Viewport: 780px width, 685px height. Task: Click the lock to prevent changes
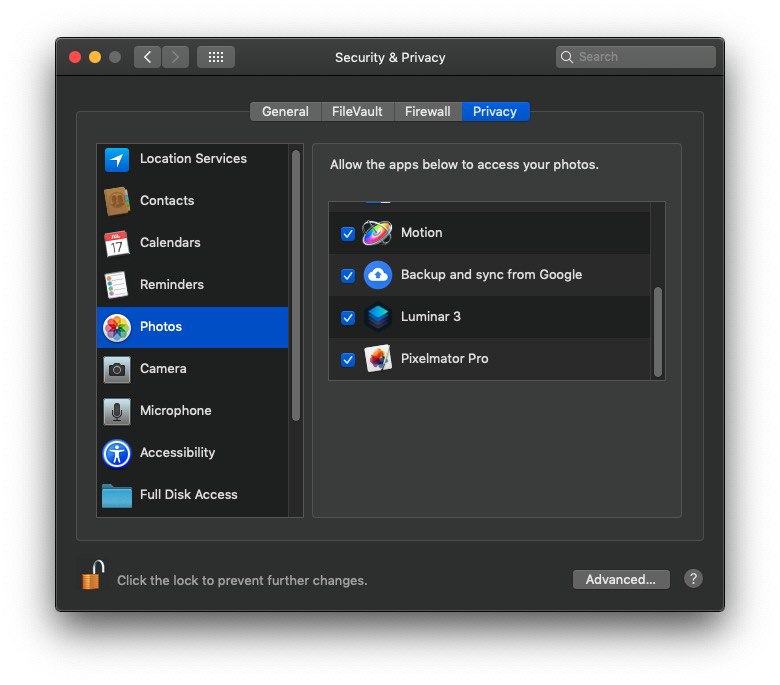point(93,575)
